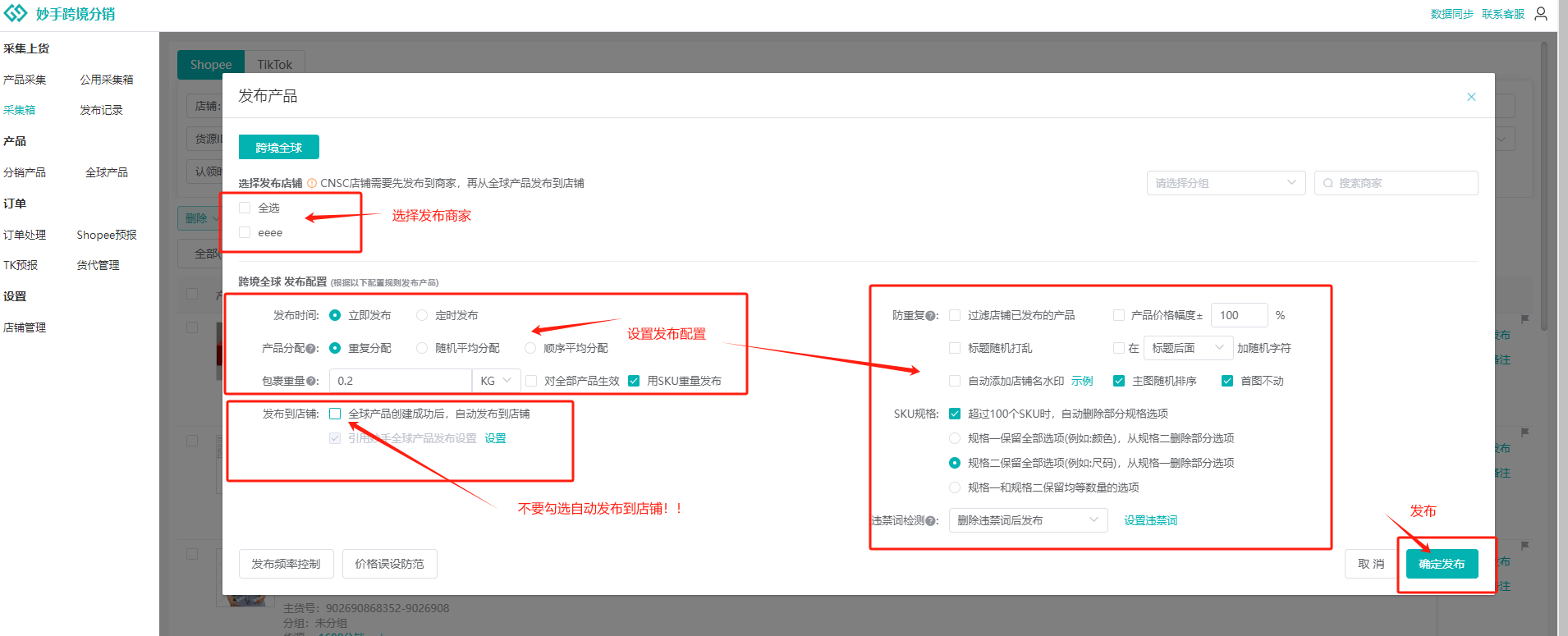Close the 发布产品 dialog
Screen dimensions: 1568x636
(x=1471, y=97)
